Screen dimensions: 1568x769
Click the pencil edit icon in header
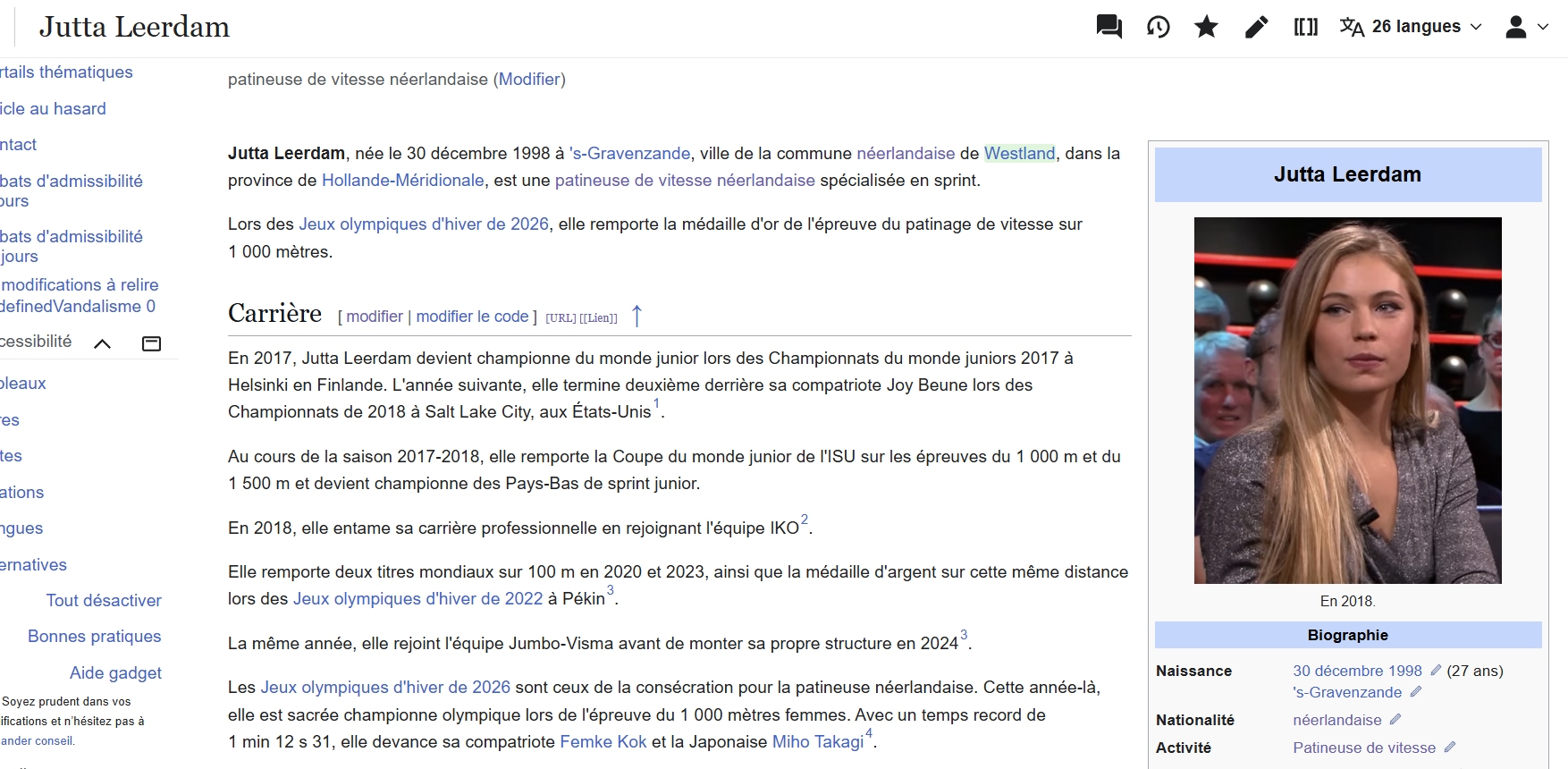pos(1256,27)
